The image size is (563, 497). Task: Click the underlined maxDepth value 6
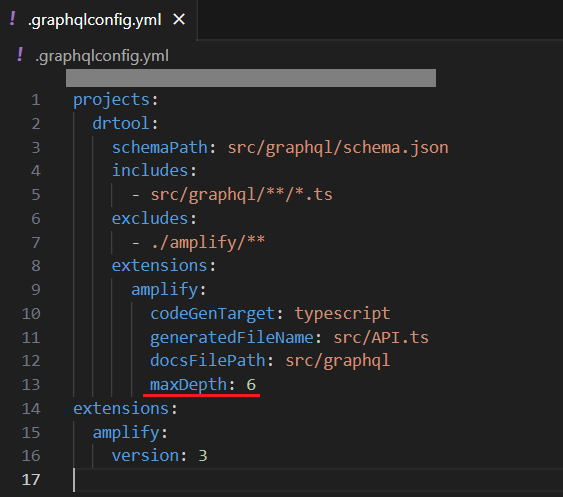tap(251, 385)
